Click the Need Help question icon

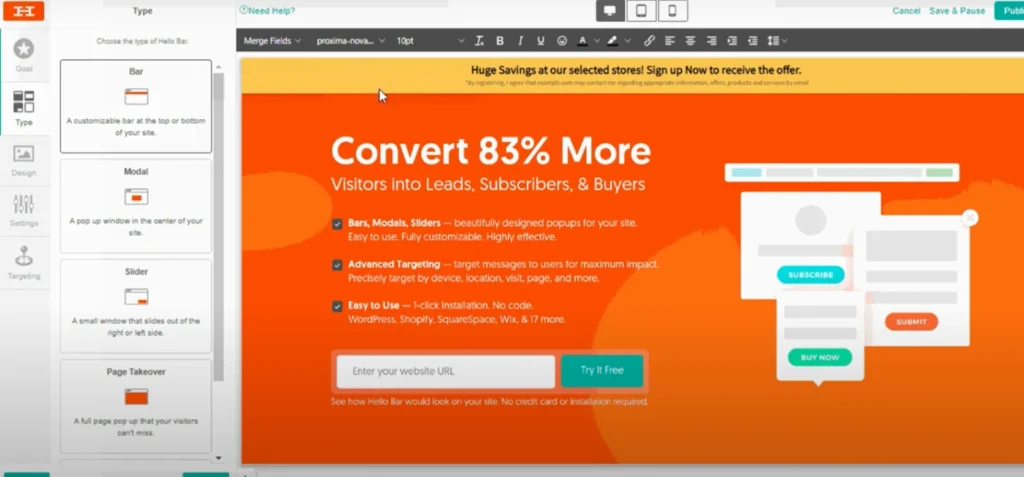tap(243, 10)
